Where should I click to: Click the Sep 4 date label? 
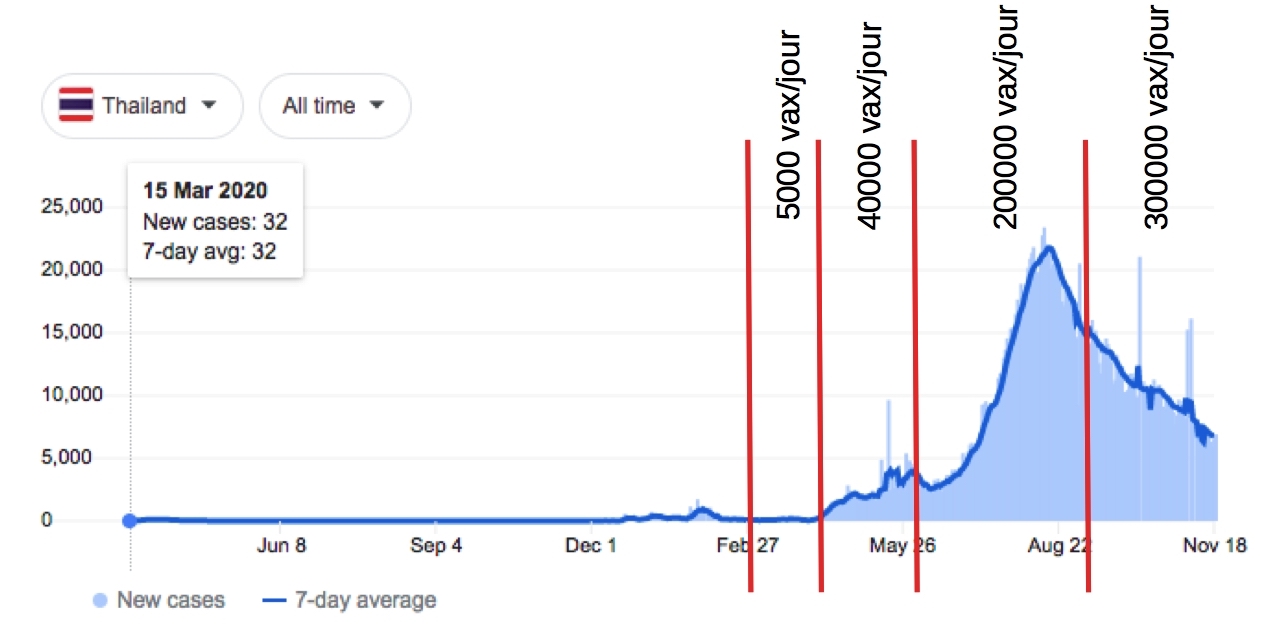tap(436, 546)
